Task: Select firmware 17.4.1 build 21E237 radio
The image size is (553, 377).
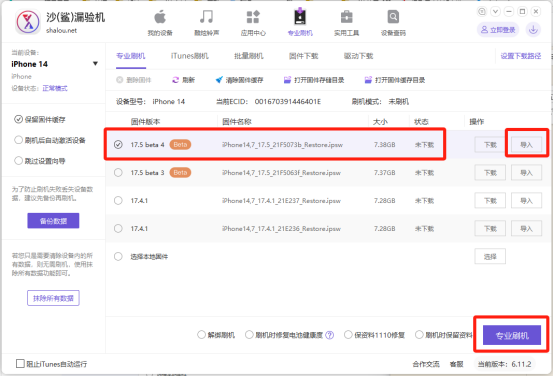Action: pyautogui.click(x=118, y=201)
